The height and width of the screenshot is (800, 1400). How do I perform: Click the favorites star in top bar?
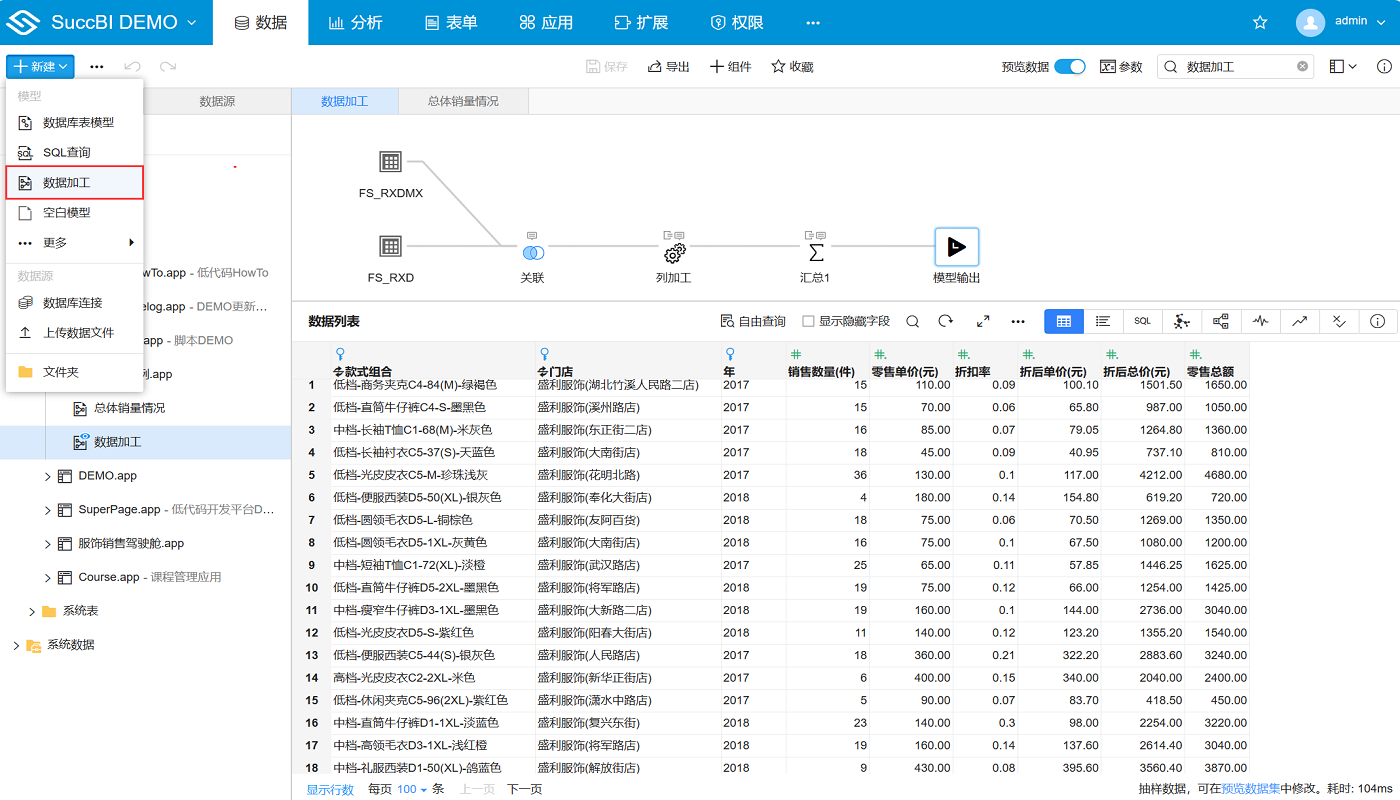coord(1260,22)
